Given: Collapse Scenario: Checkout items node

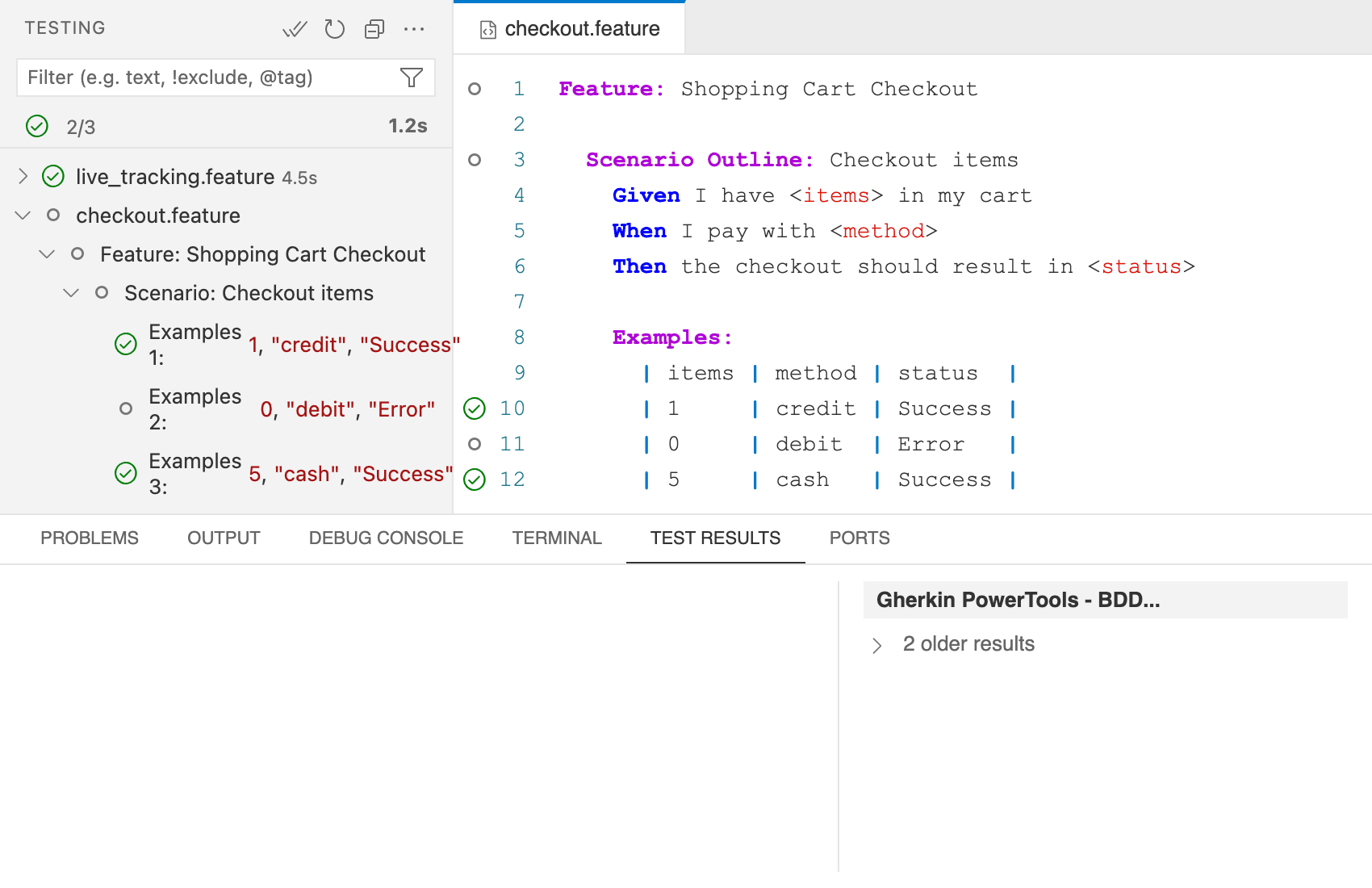Looking at the screenshot, I should coord(72,292).
